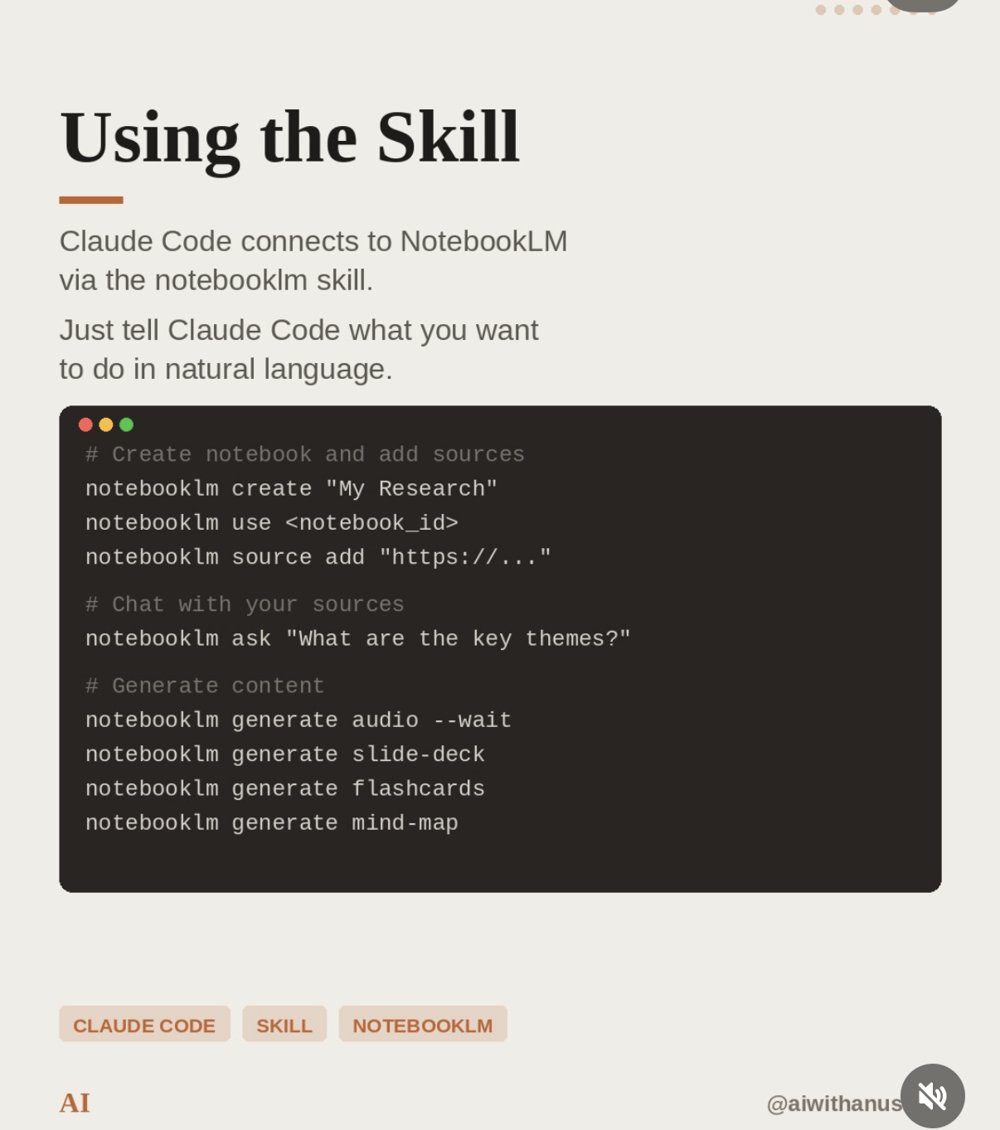The image size is (1000, 1130).
Task: Click the CLAUDE CODE tag
Action: [x=144, y=1024]
